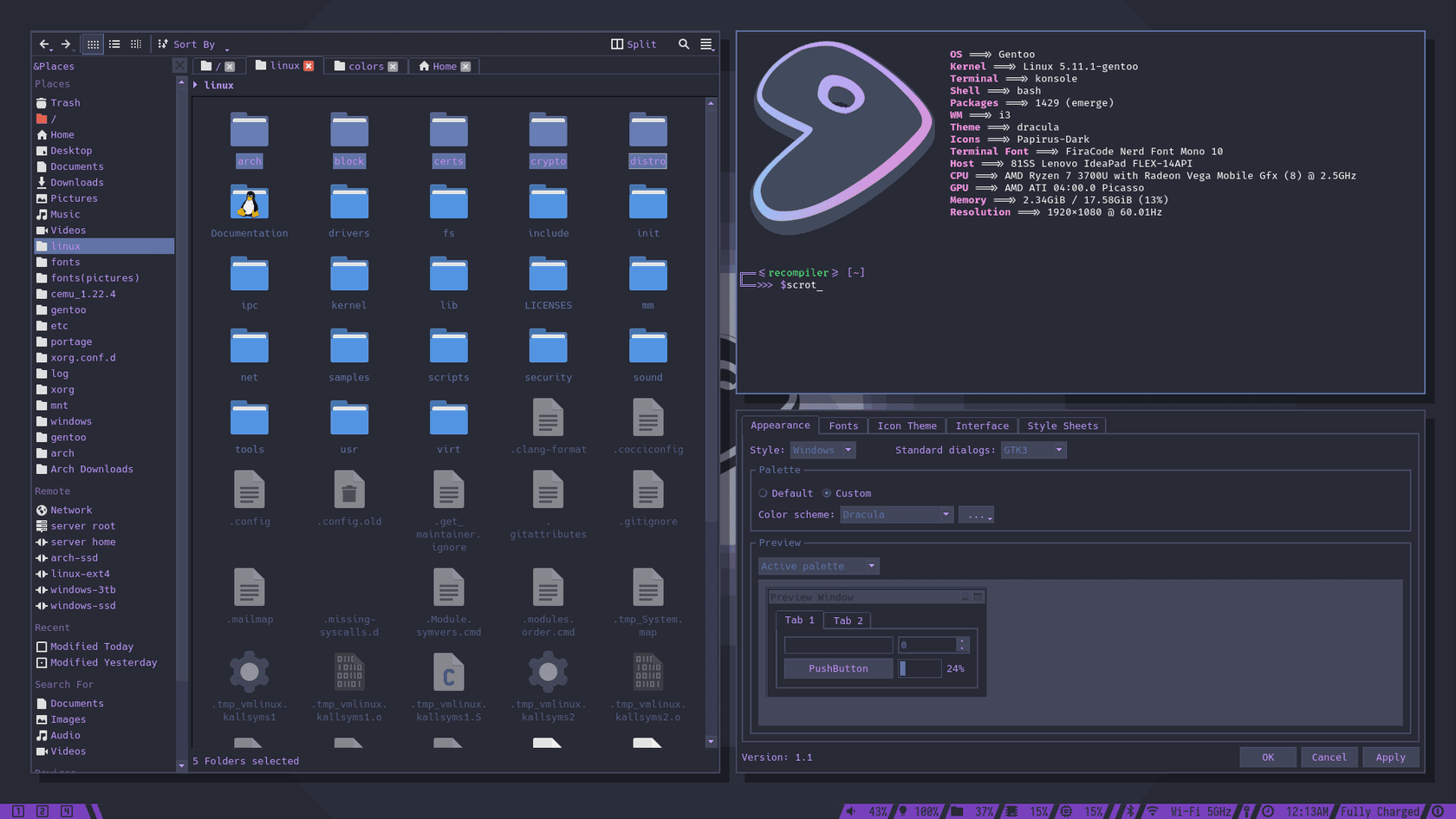Viewport: 1456px width, 819px height.
Task: Click the crypto folder
Action: 549,139
